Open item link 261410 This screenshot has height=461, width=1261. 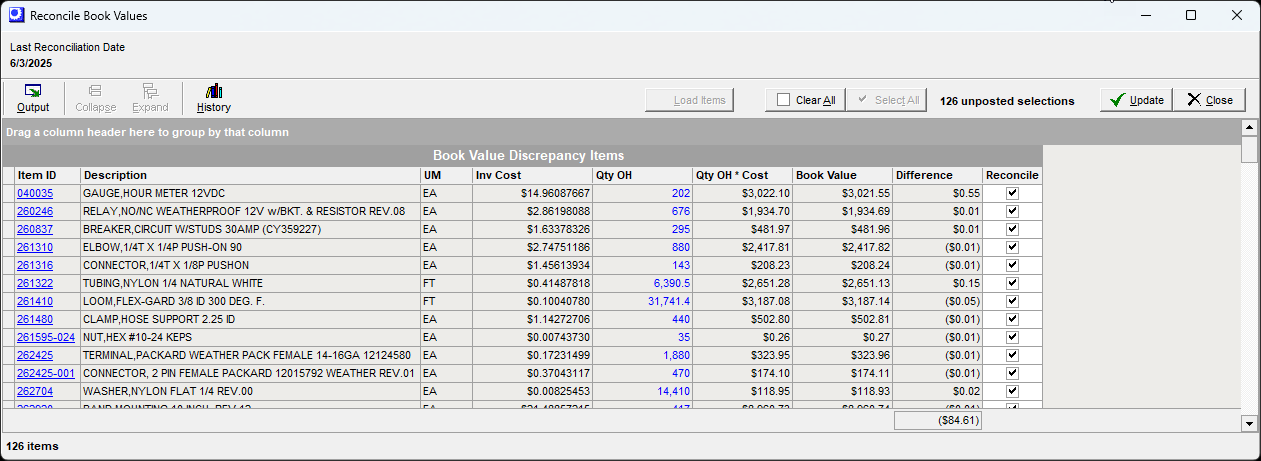pos(35,301)
